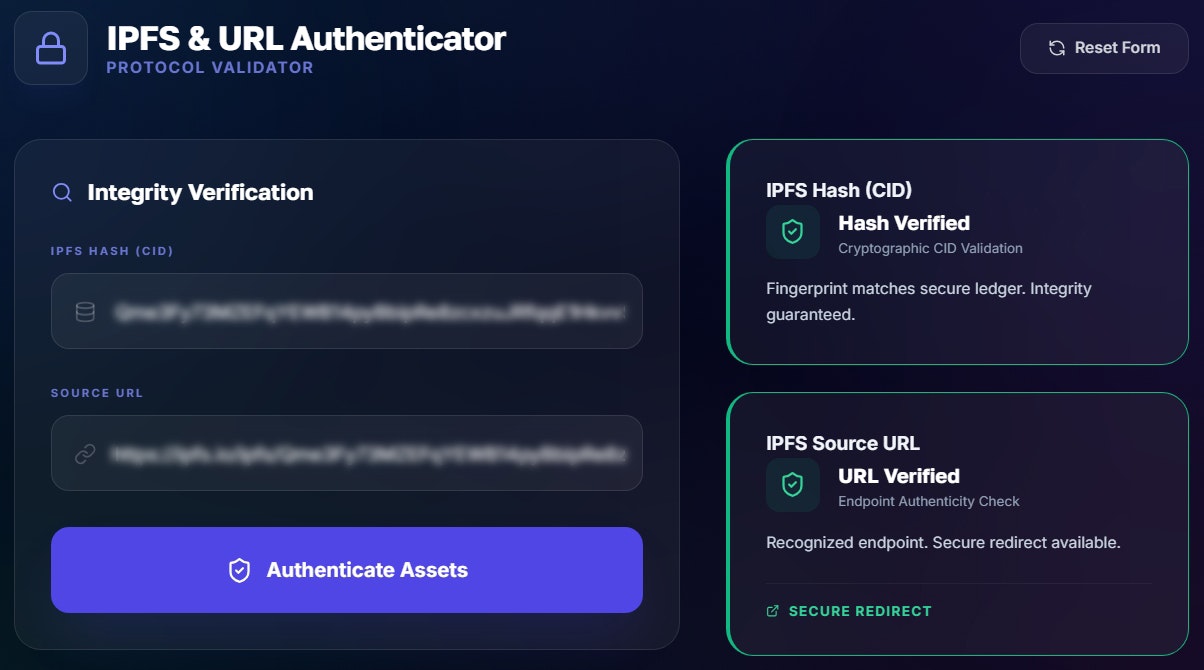Screen dimensions: 1204x670
Task: Click the shield icon on Authenticate Assets
Action: point(239,570)
